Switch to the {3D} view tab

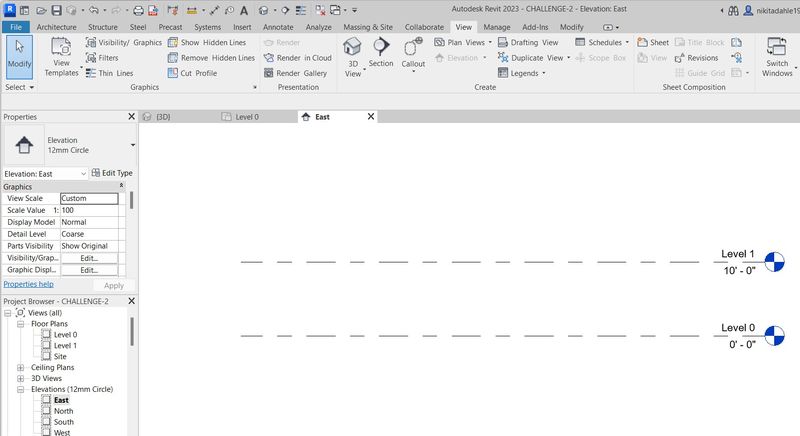(163, 117)
